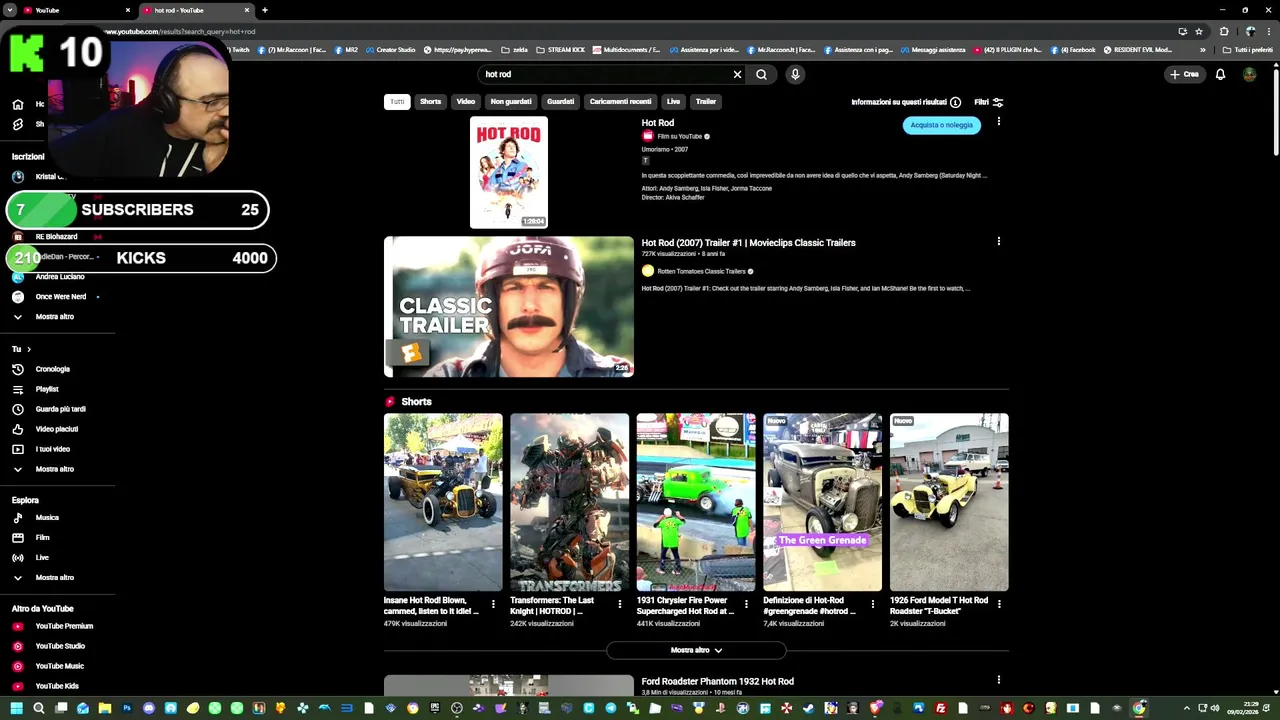The height and width of the screenshot is (720, 1280).
Task: Open Video piaciuti in sidebar
Action: pyautogui.click(x=55, y=429)
